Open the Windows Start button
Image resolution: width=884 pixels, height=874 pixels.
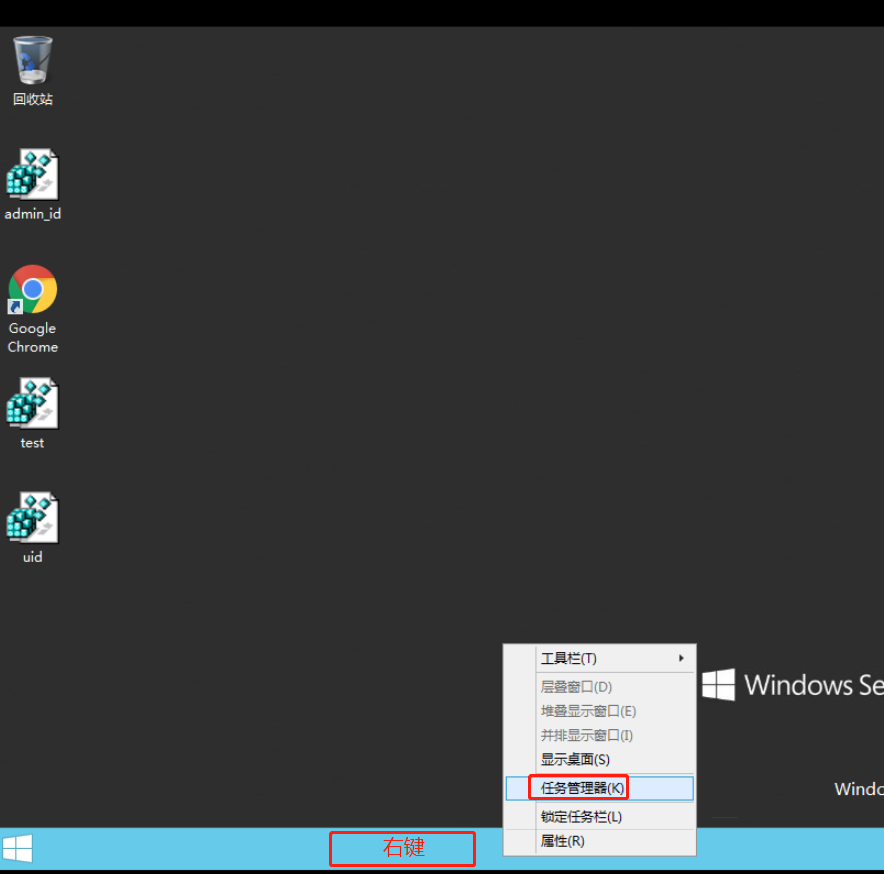pyautogui.click(x=18, y=849)
